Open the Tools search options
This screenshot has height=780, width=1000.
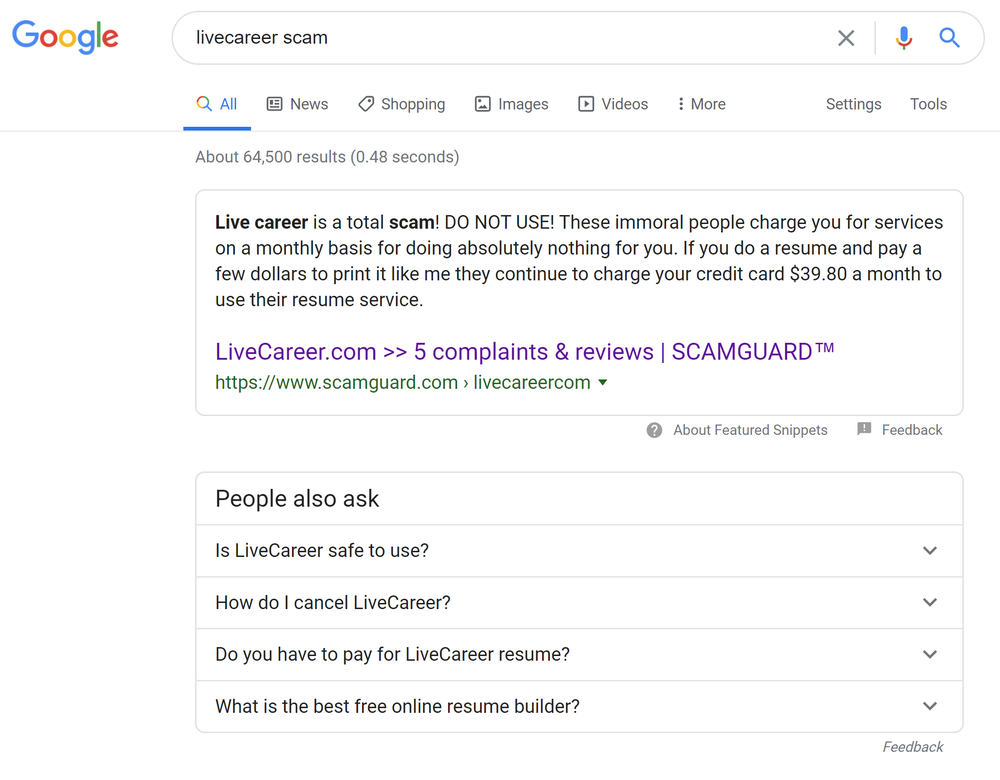pos(928,104)
